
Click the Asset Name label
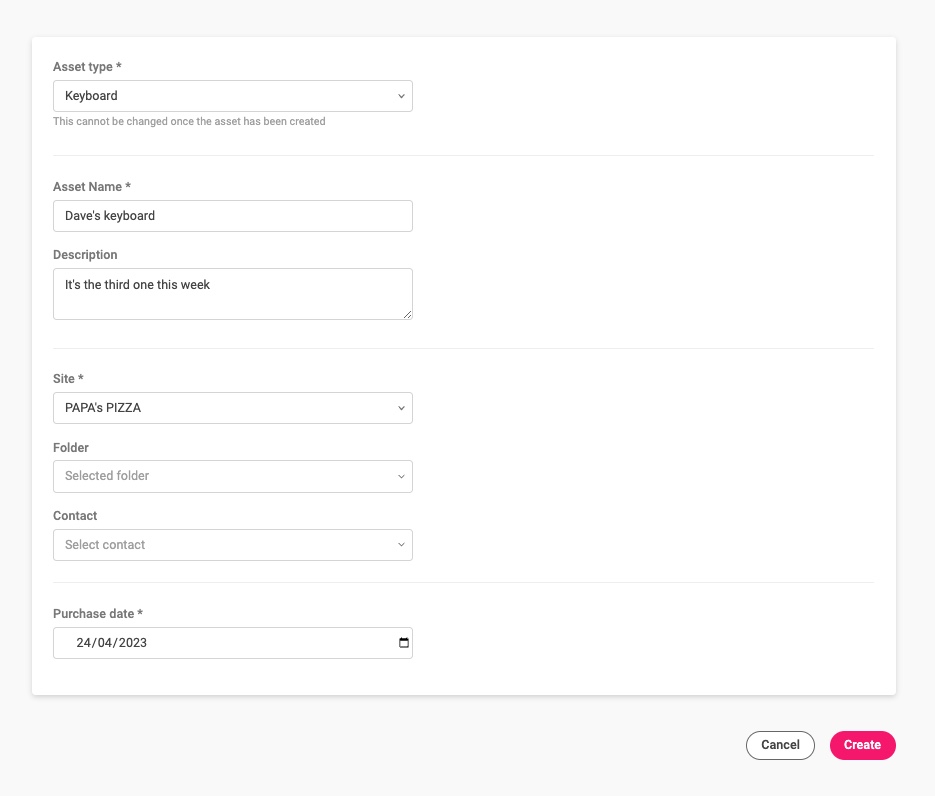tap(91, 187)
